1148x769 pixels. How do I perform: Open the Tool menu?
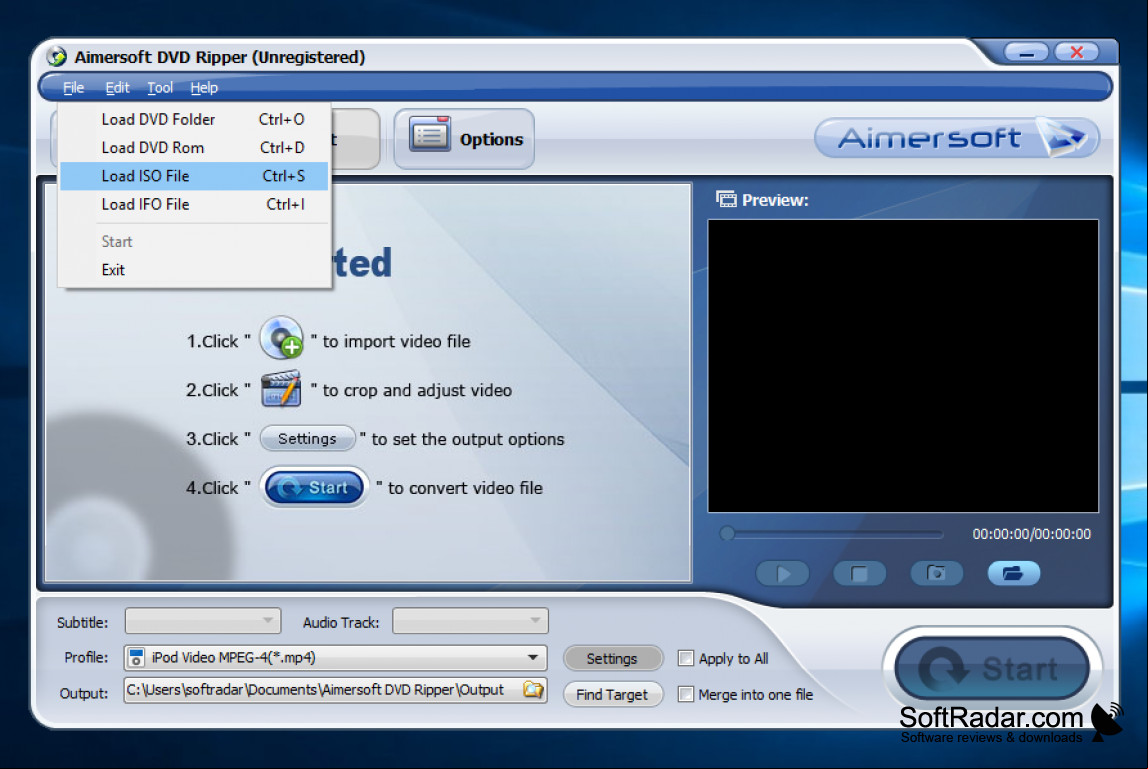point(160,88)
